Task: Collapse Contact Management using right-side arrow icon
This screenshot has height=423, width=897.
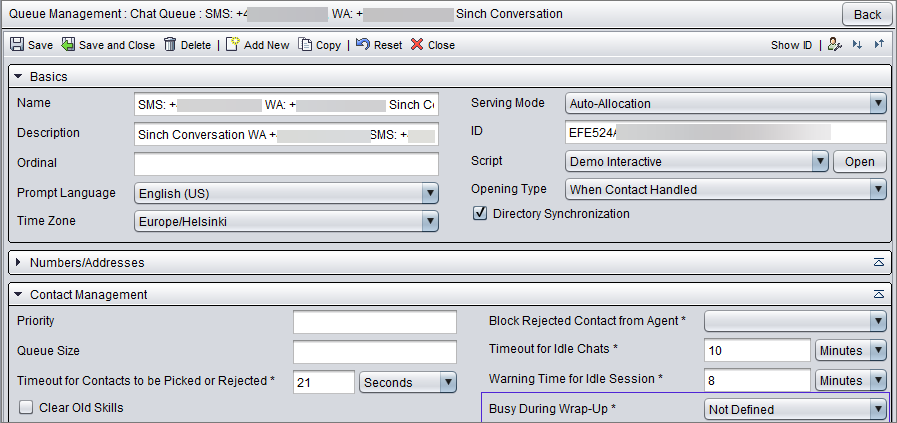Action: click(x=879, y=294)
